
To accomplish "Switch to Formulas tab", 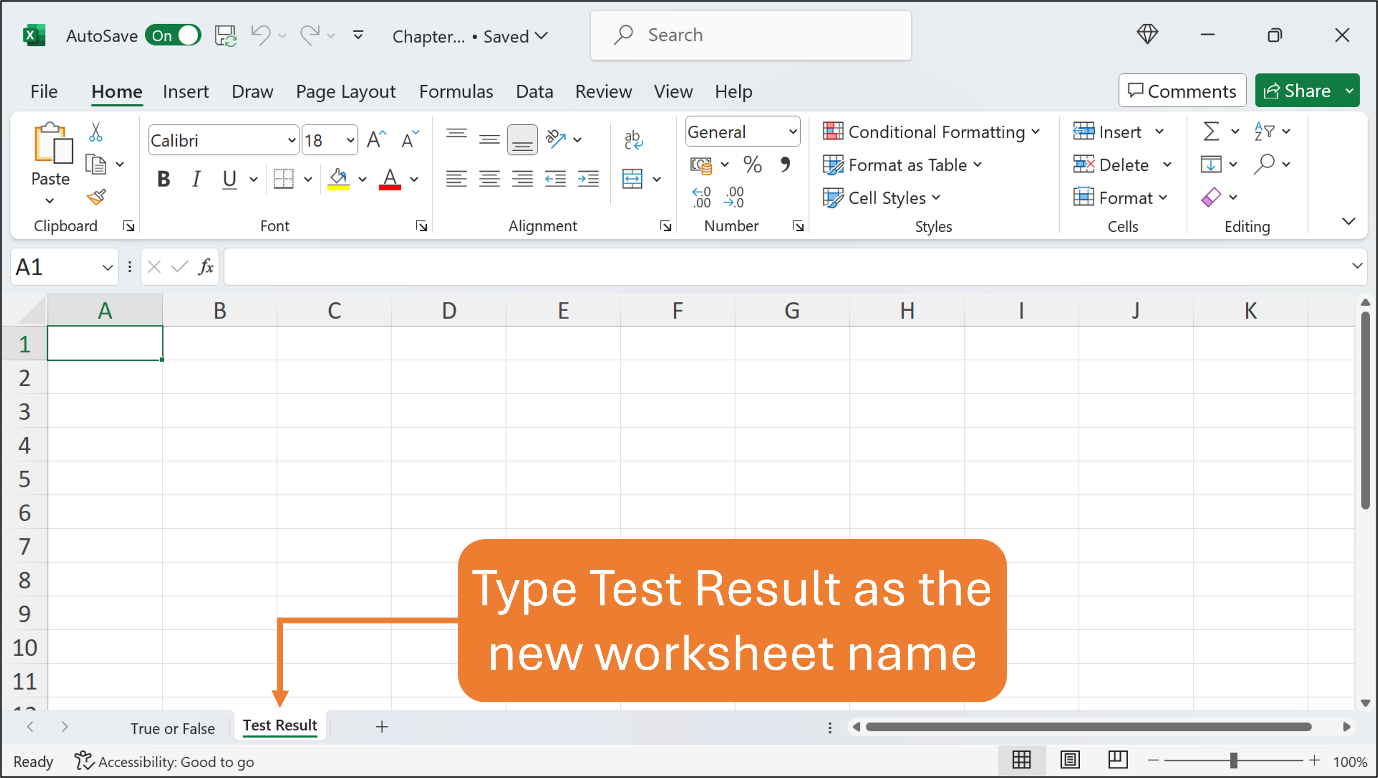I will point(456,91).
